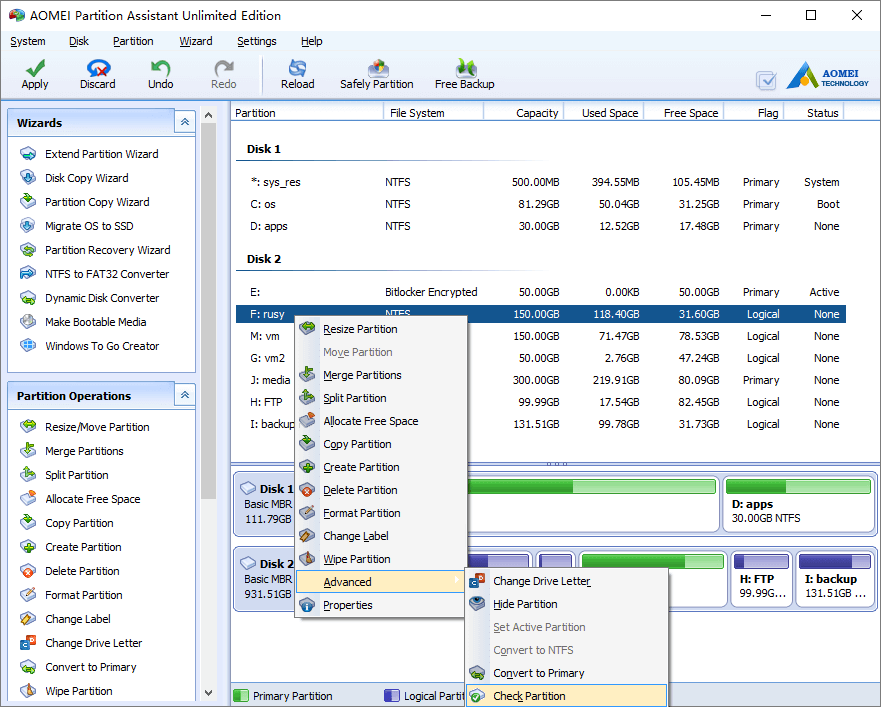Collapse the Wizards panel with its chevron

click(x=184, y=121)
